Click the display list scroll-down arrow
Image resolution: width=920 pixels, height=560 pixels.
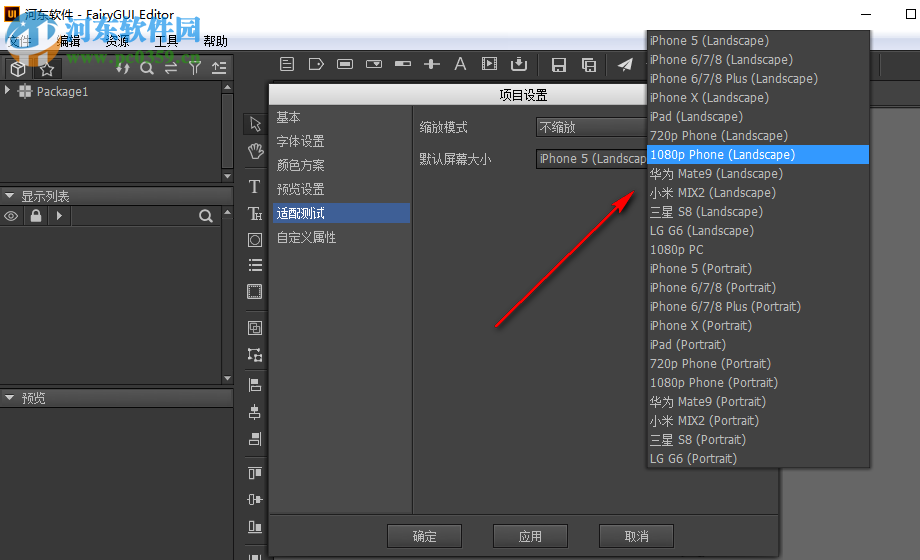228,379
